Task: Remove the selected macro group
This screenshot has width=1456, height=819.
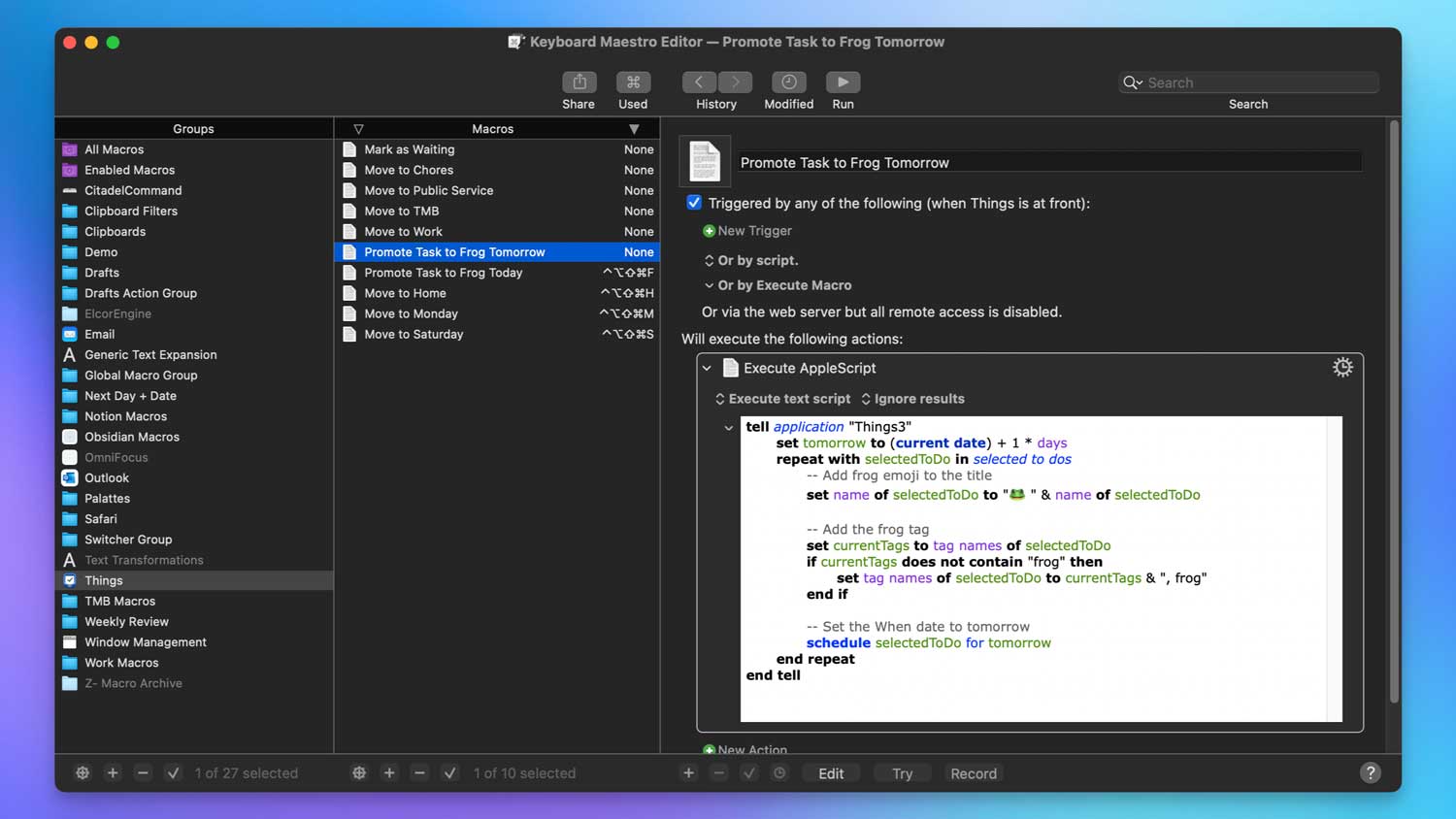Action: [x=143, y=773]
